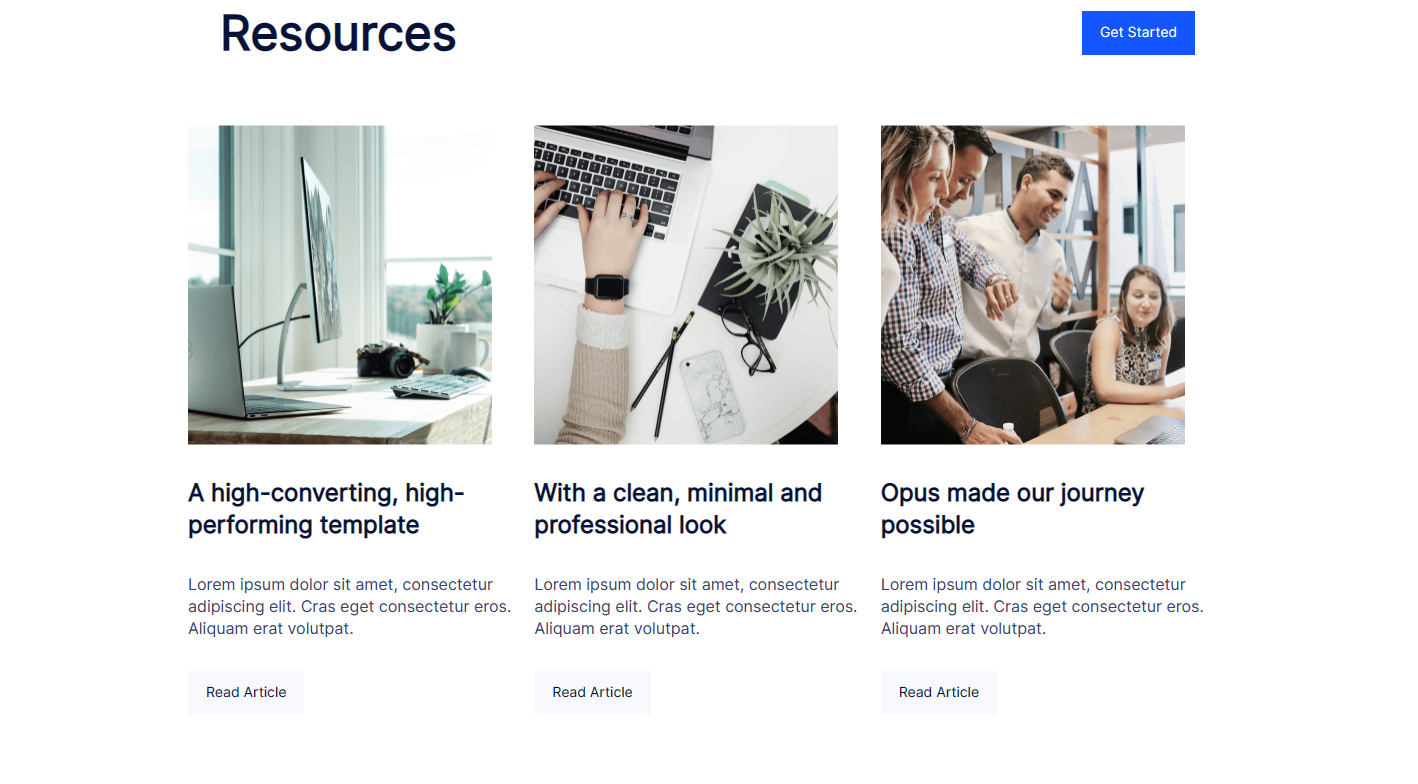Select the description text under the high-converting template title
The height and width of the screenshot is (784, 1418).
coord(350,606)
